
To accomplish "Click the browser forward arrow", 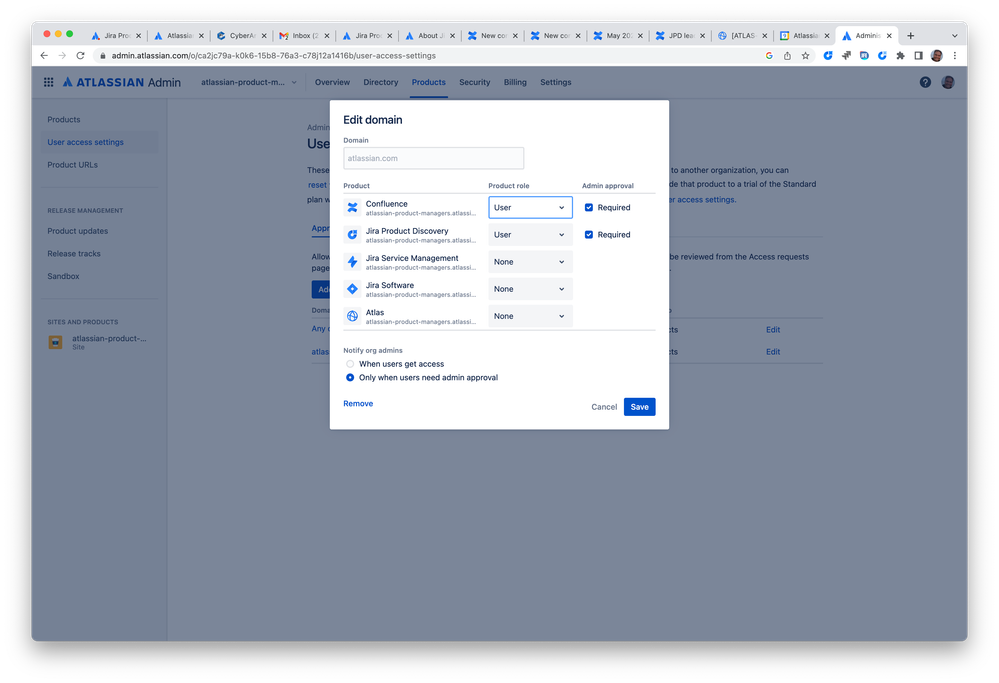I will coord(62,55).
